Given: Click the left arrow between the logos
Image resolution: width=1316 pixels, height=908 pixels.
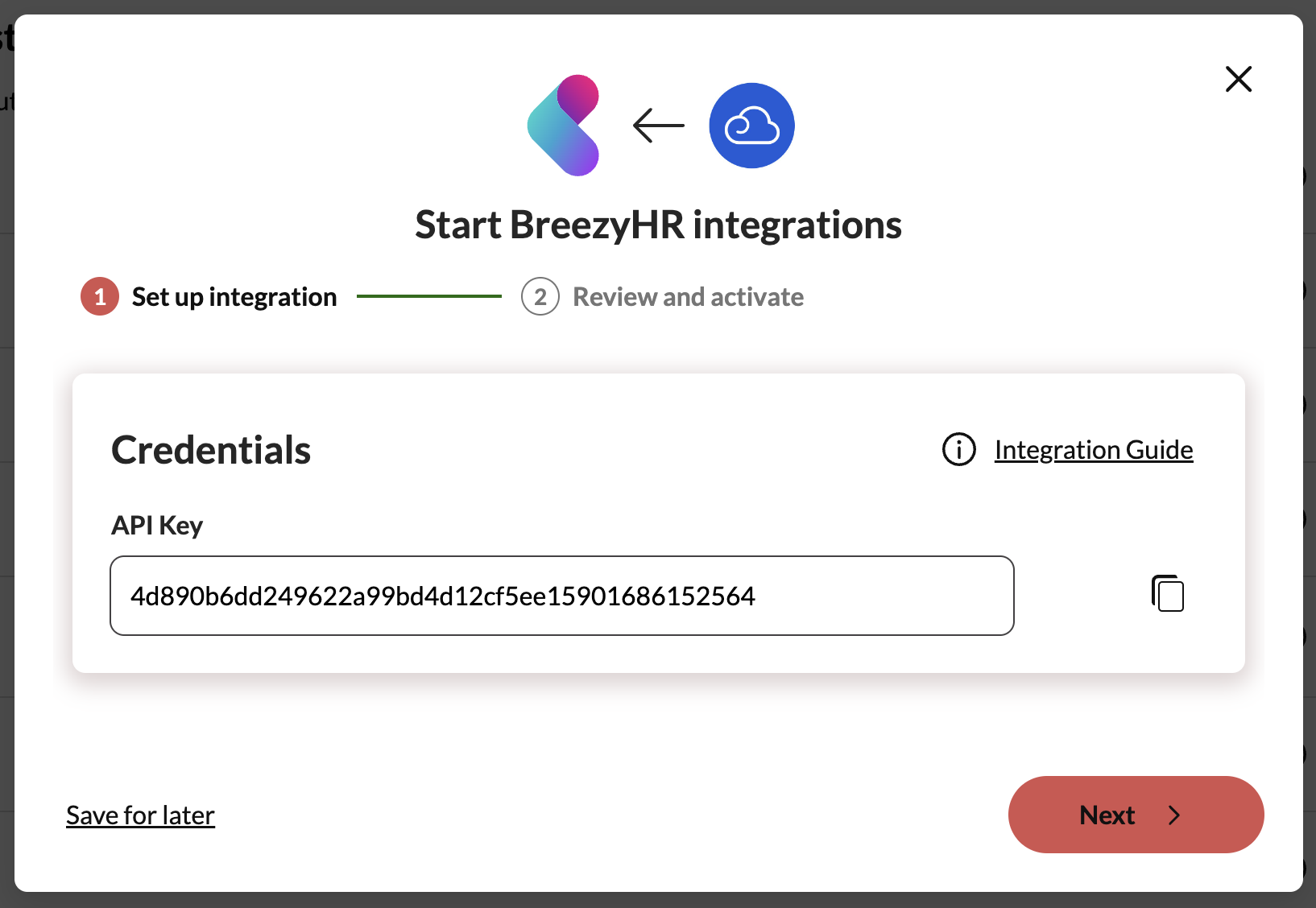Looking at the screenshot, I should [x=659, y=126].
